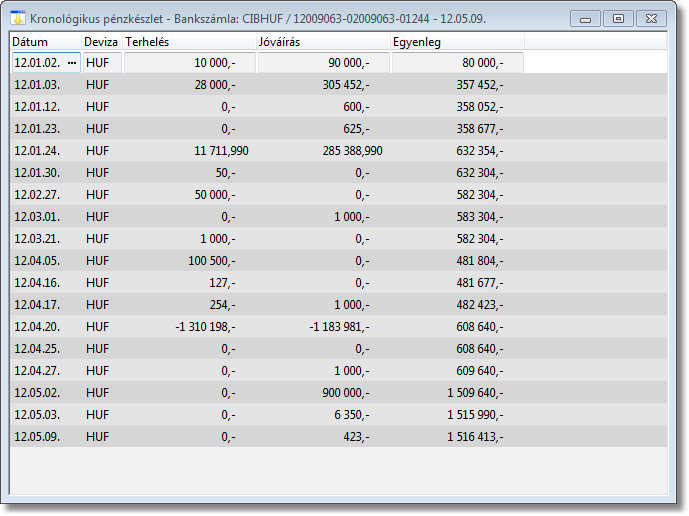Click the credit value 6 350,-
This screenshot has height=516, width=689.
coord(352,414)
